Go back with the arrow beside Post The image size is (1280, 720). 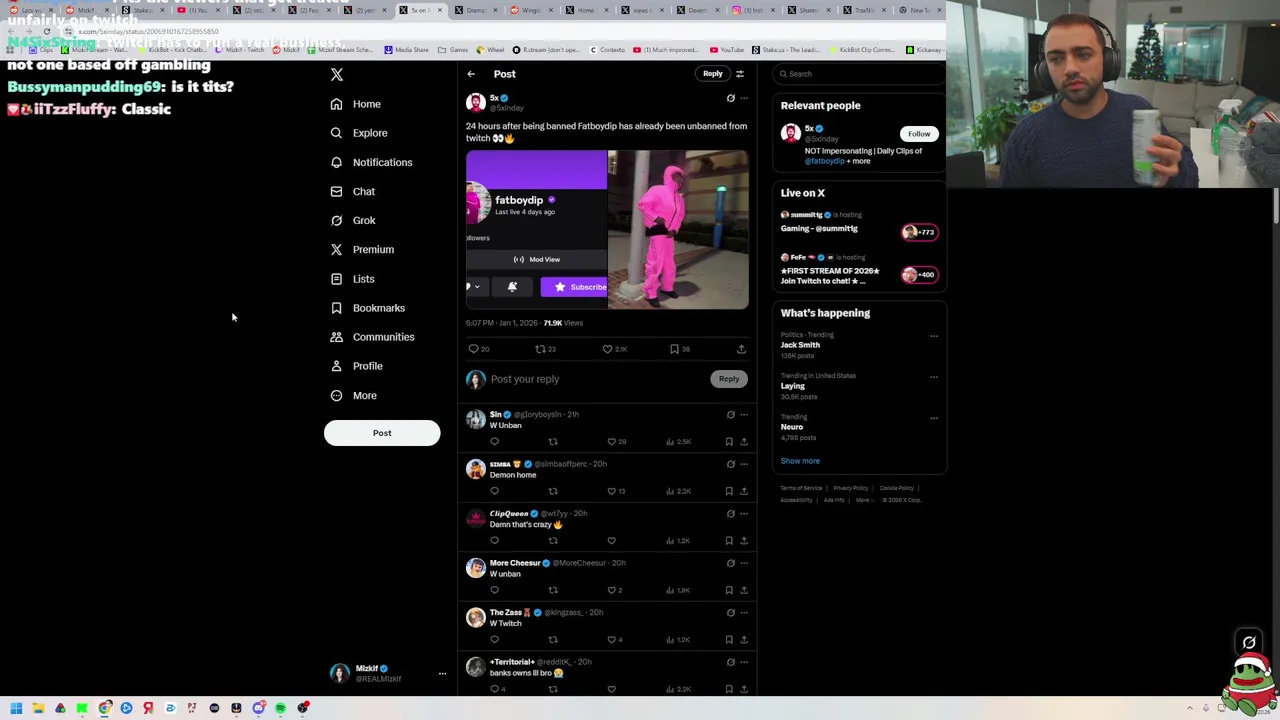pos(471,74)
